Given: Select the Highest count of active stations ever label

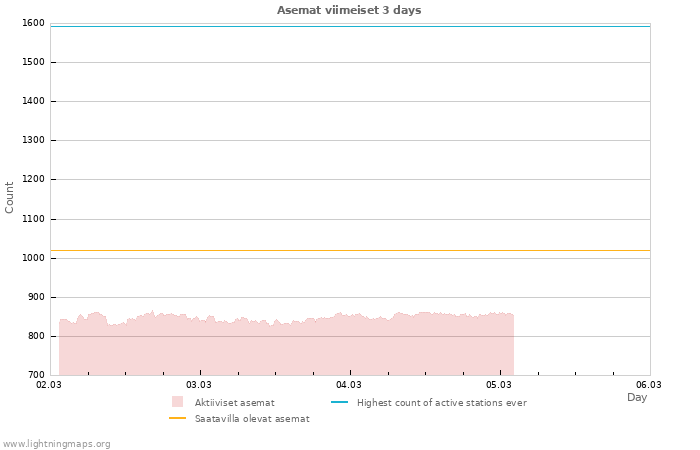Looking at the screenshot, I should coord(441,403).
